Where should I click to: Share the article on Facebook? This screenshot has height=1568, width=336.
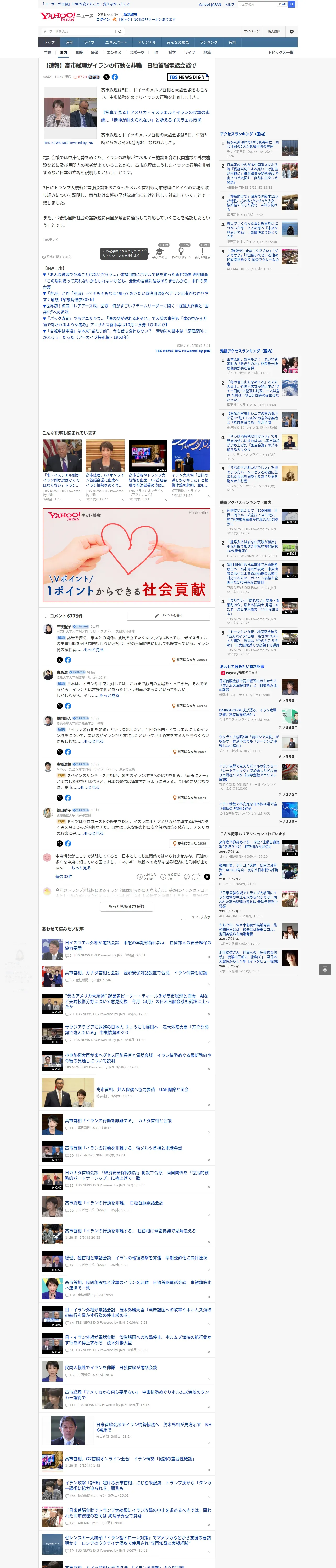(x=115, y=77)
